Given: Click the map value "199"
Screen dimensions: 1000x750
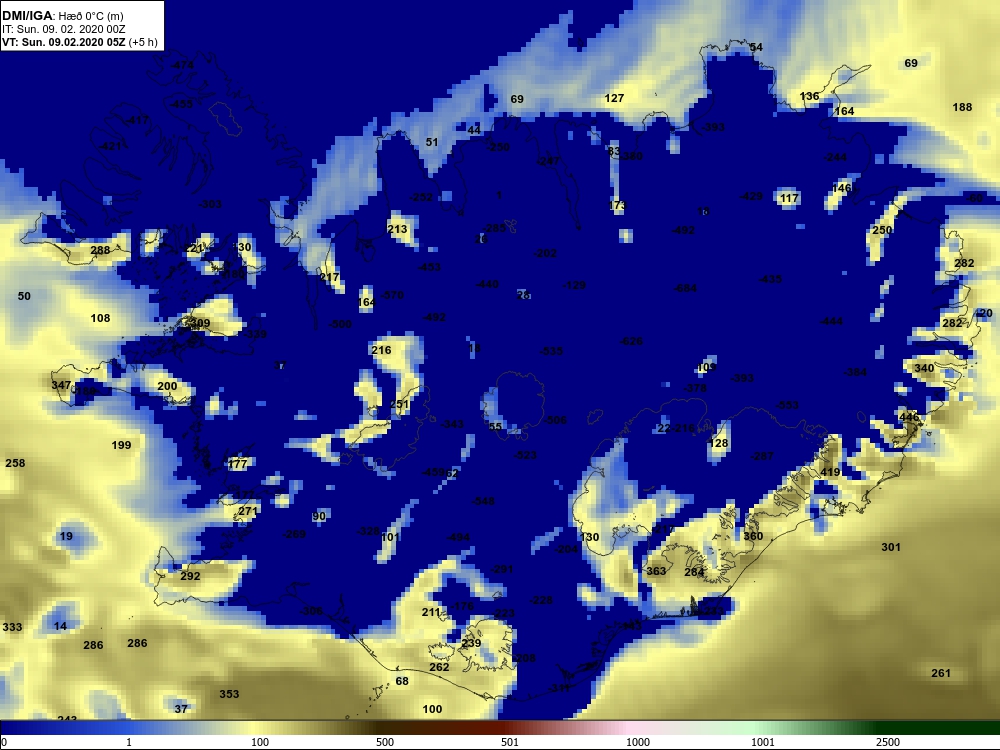Looking at the screenshot, I should coord(121,445).
